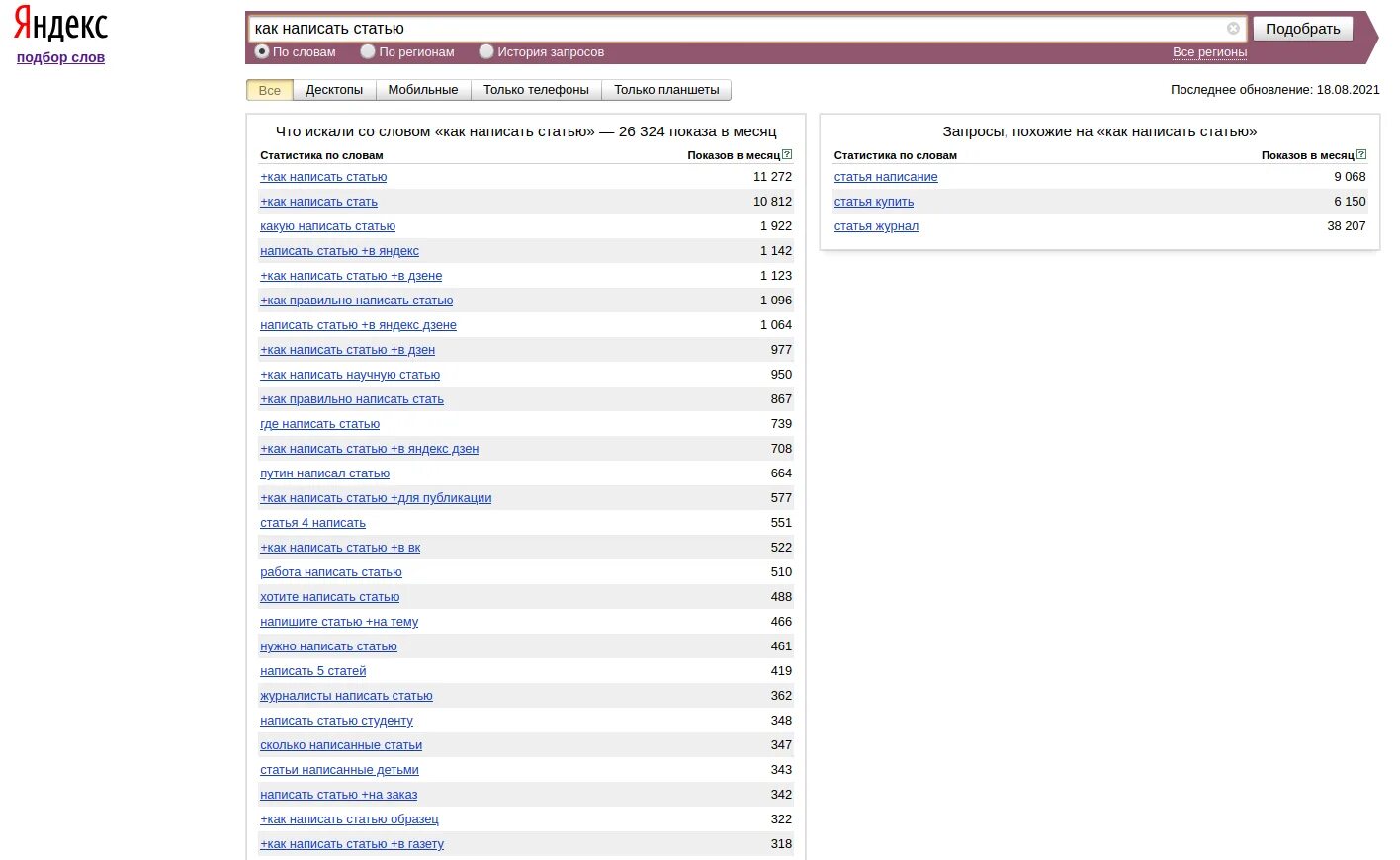Switch to the 'Все' tab
1400x860 pixels.
[x=270, y=90]
